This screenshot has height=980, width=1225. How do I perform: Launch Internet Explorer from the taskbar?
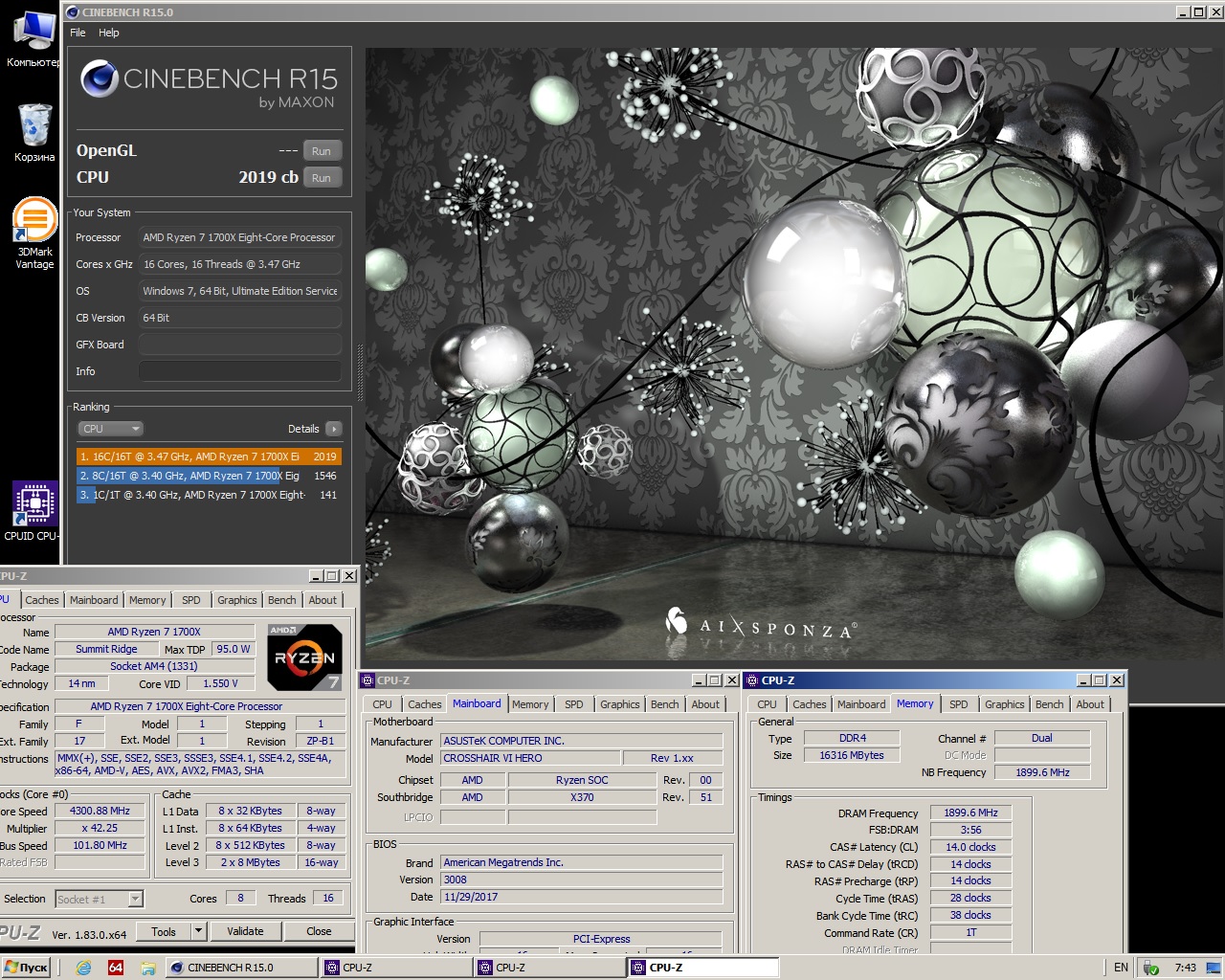[83, 968]
